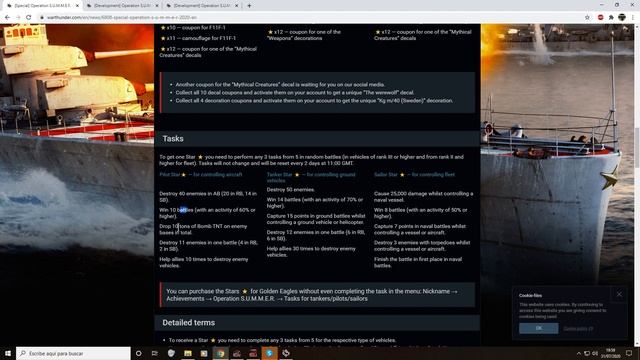
Task: Click the forward navigation arrow
Action: pos(18,18)
